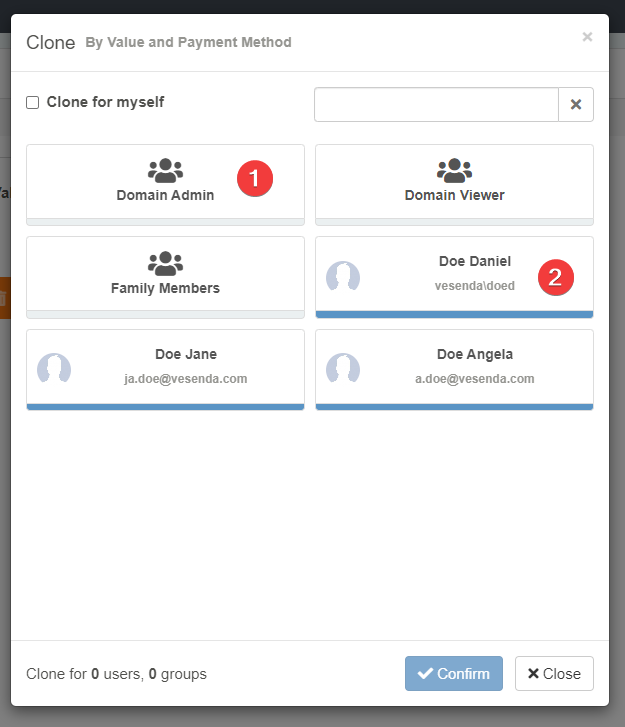Screen dimensions: 625x727
Task: Click Doe Jane's avatar icon
Action: point(54,369)
